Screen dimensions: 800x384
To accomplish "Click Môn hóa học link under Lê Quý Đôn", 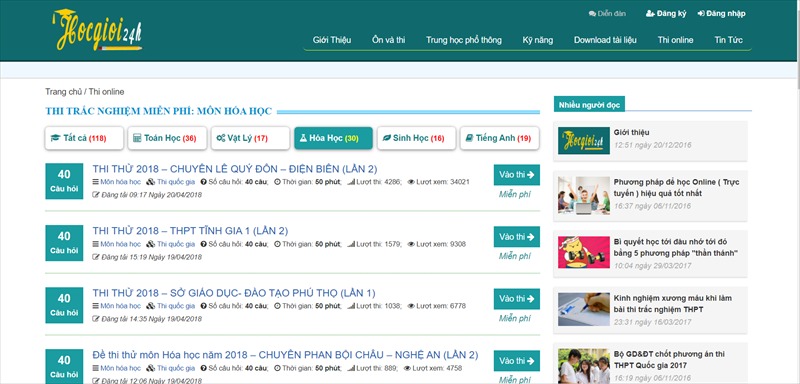I will point(120,182).
